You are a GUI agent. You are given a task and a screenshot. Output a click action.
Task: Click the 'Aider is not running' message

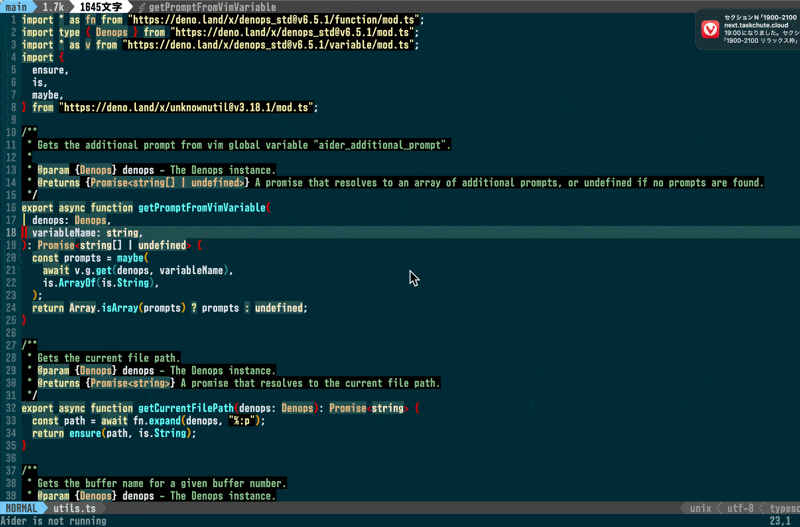pyautogui.click(x=54, y=521)
